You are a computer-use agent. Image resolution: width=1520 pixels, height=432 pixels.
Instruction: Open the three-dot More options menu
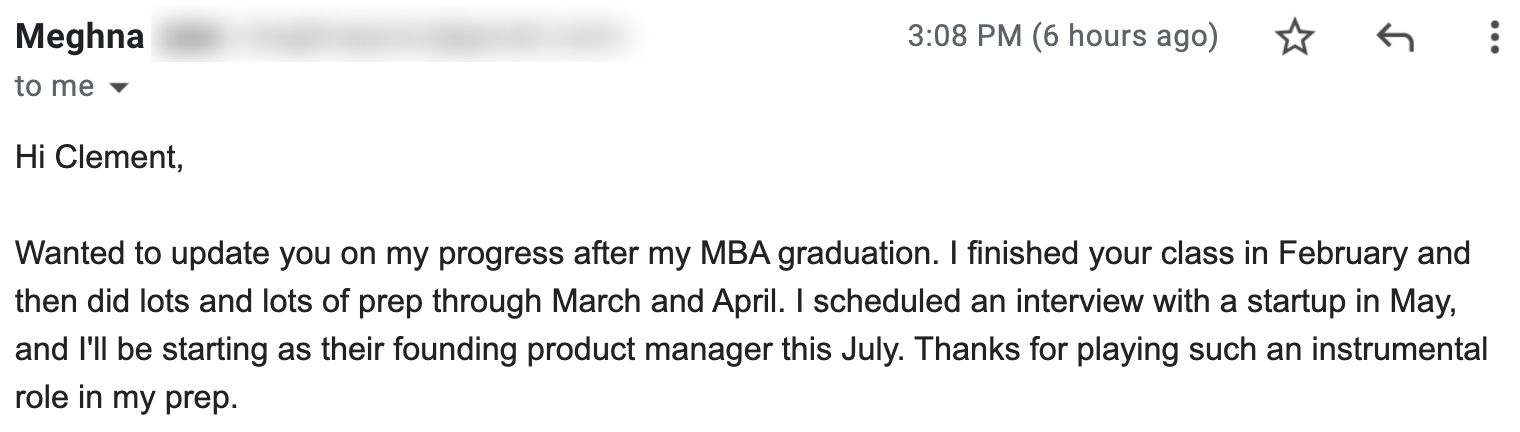click(1494, 38)
